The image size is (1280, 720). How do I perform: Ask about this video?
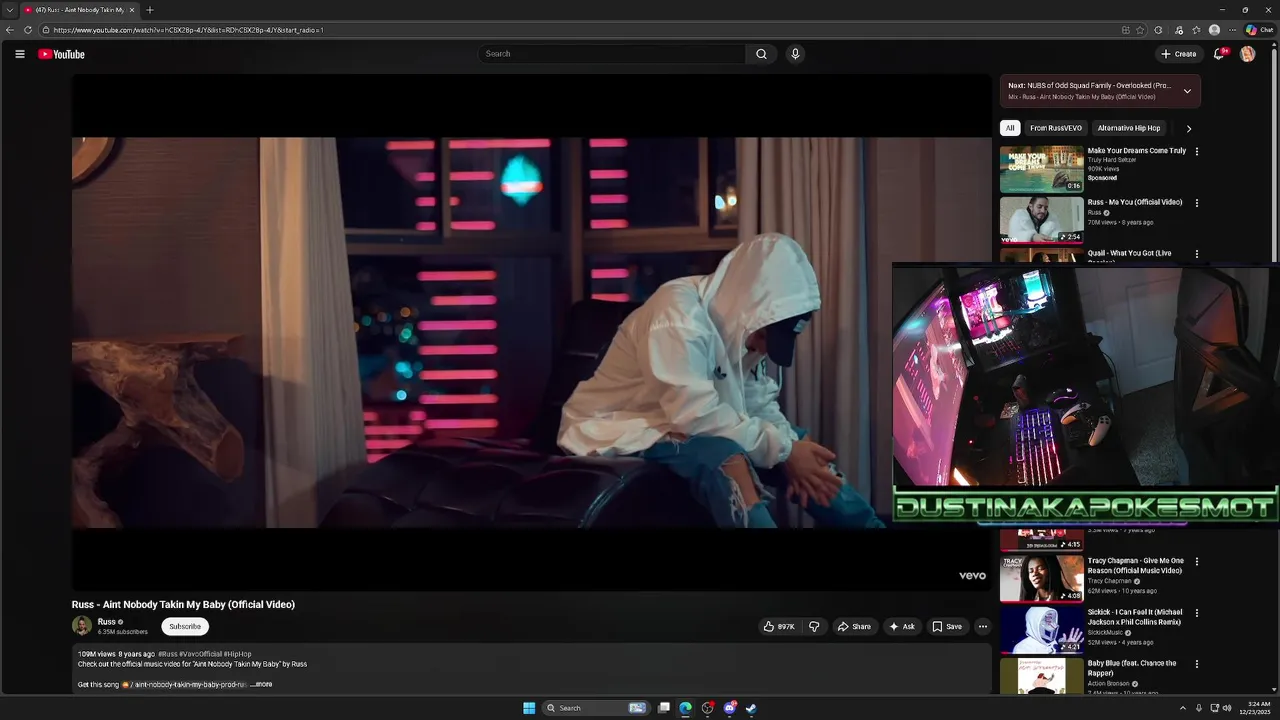pos(902,627)
